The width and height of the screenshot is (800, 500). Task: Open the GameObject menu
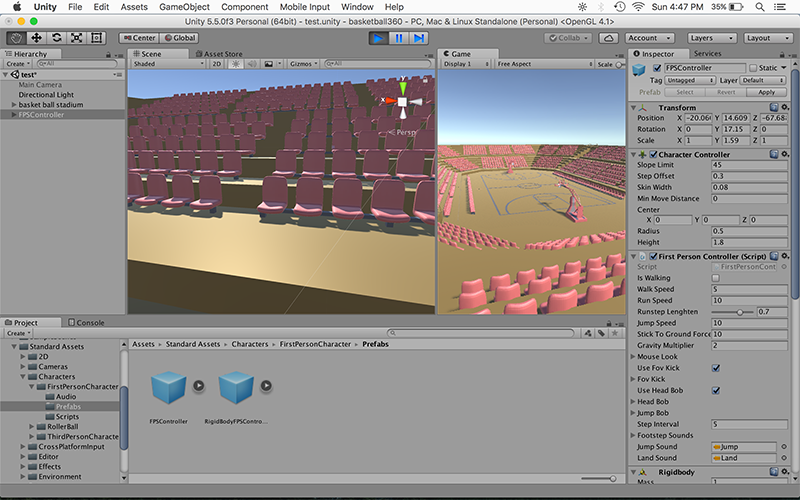tap(184, 7)
